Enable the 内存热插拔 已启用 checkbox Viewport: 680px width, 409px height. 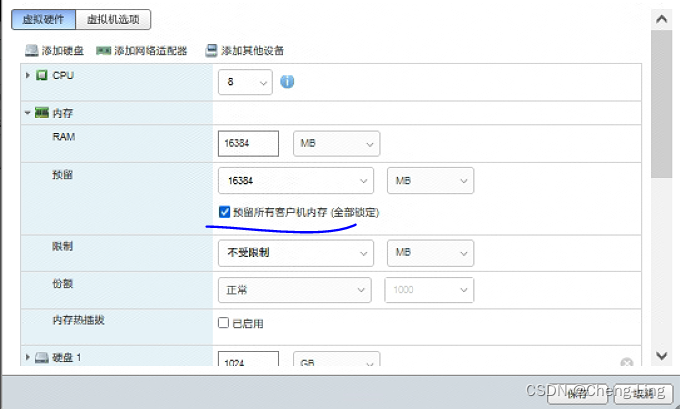[x=223, y=323]
